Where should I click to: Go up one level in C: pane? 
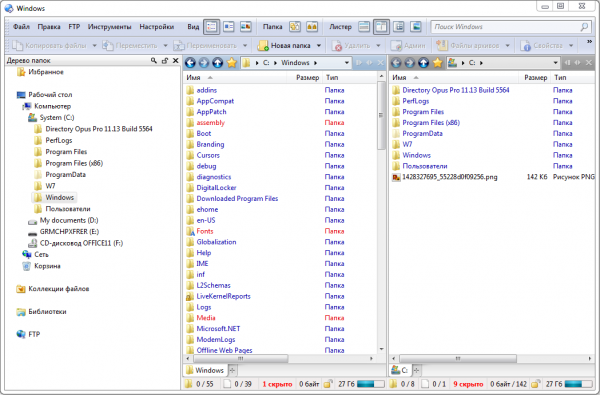pyautogui.click(x=423, y=63)
